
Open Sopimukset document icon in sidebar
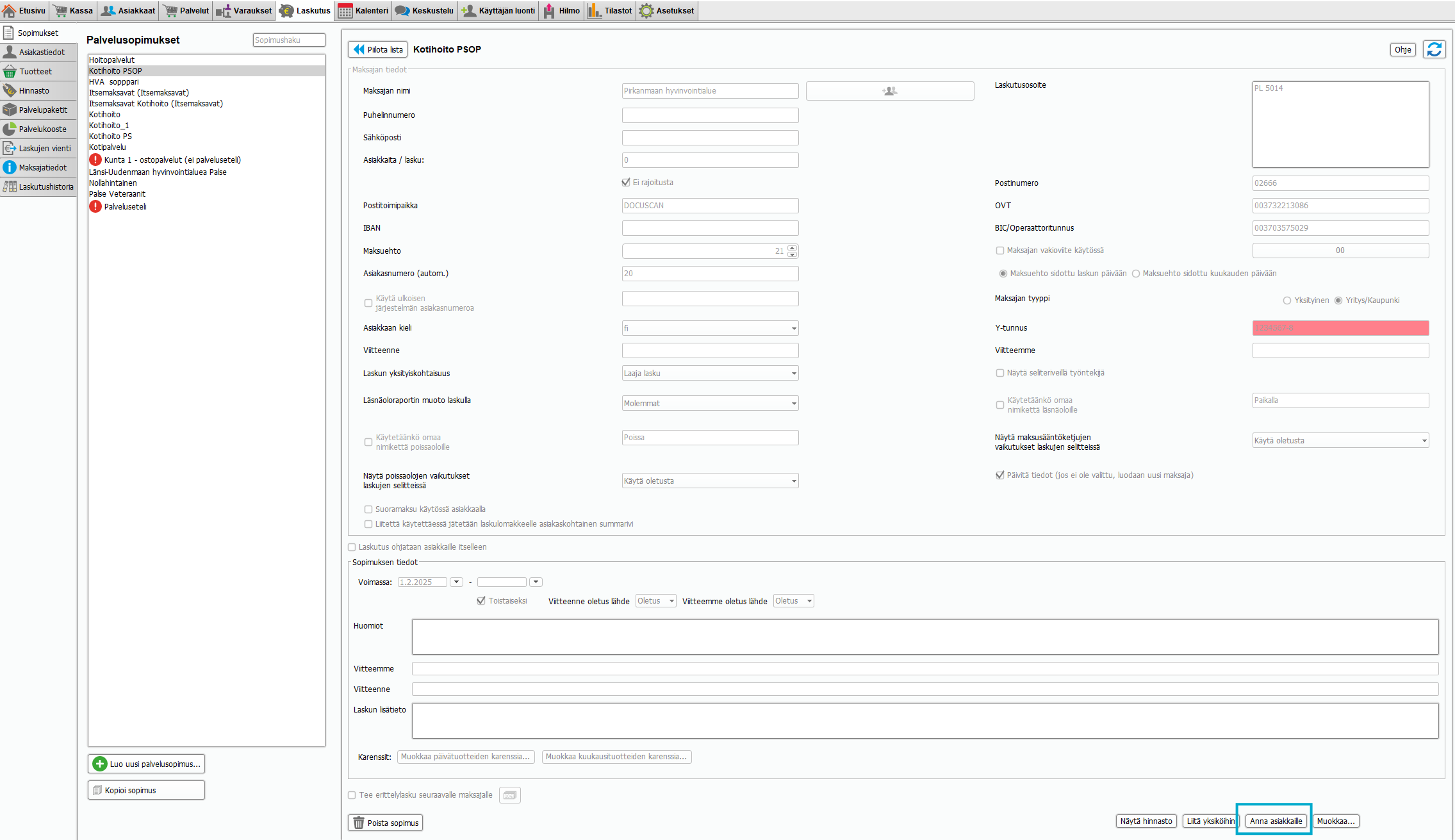pos(9,33)
